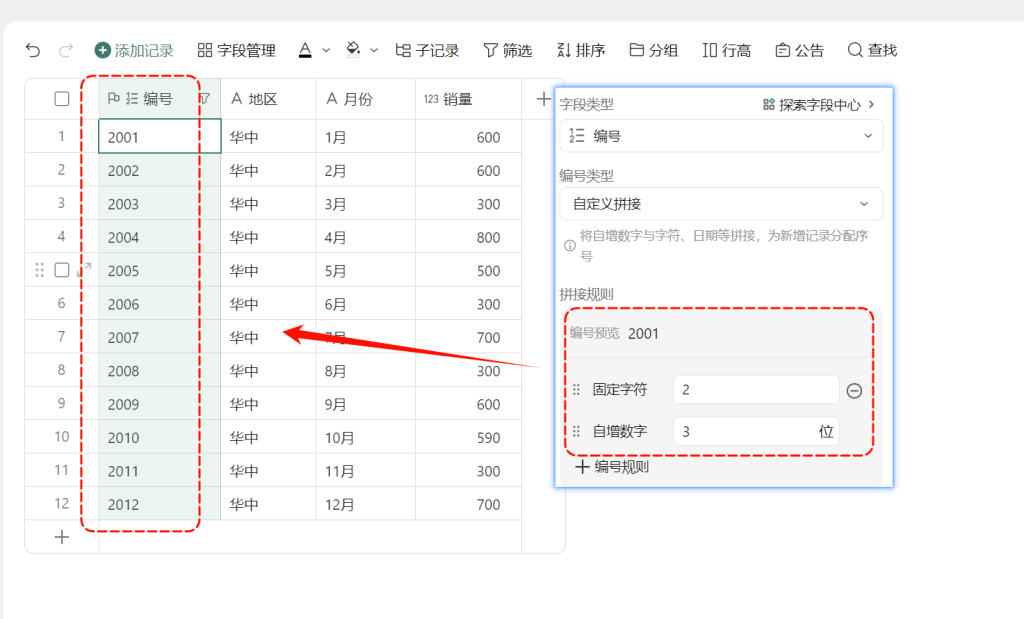
Task: Select the 12月 cell
Action: click(x=366, y=503)
